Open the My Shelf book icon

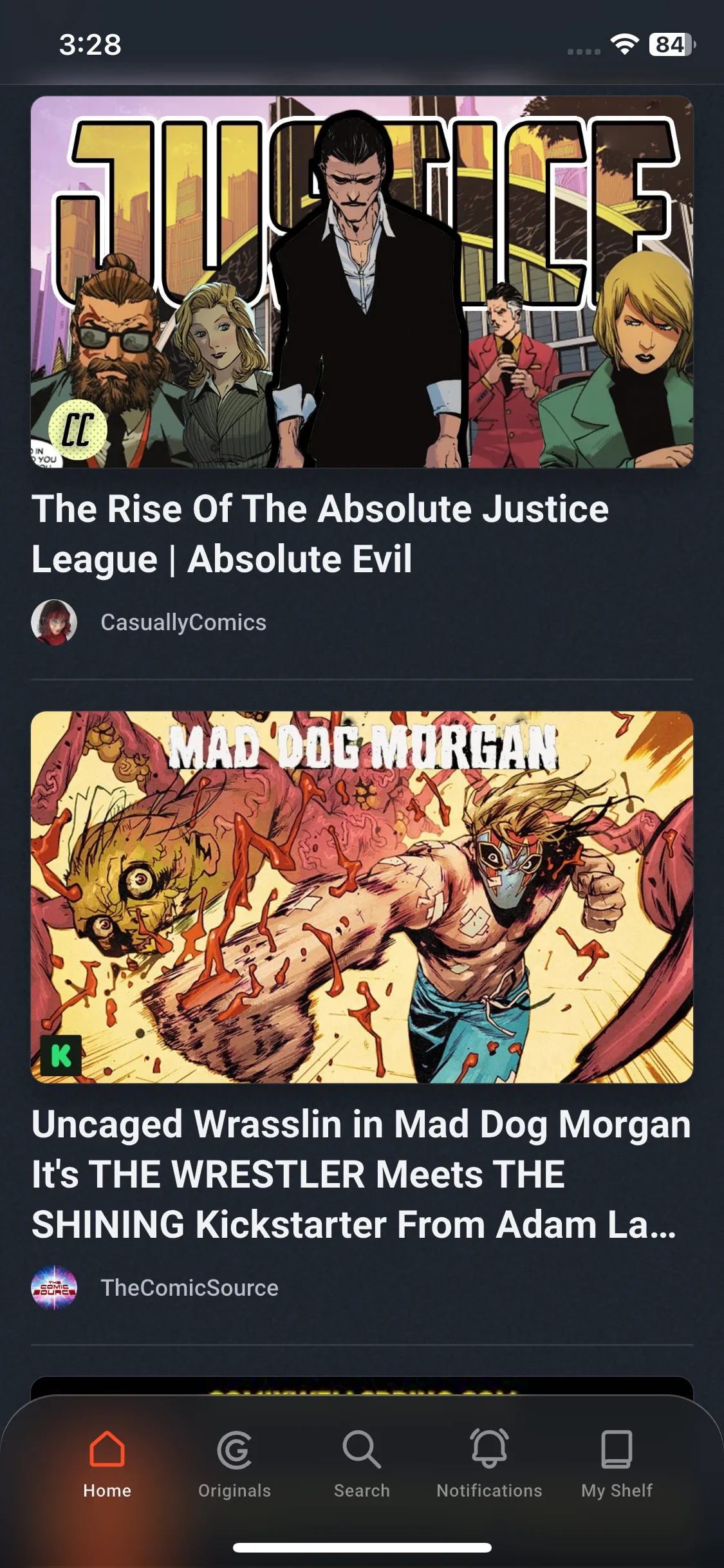coord(617,1449)
